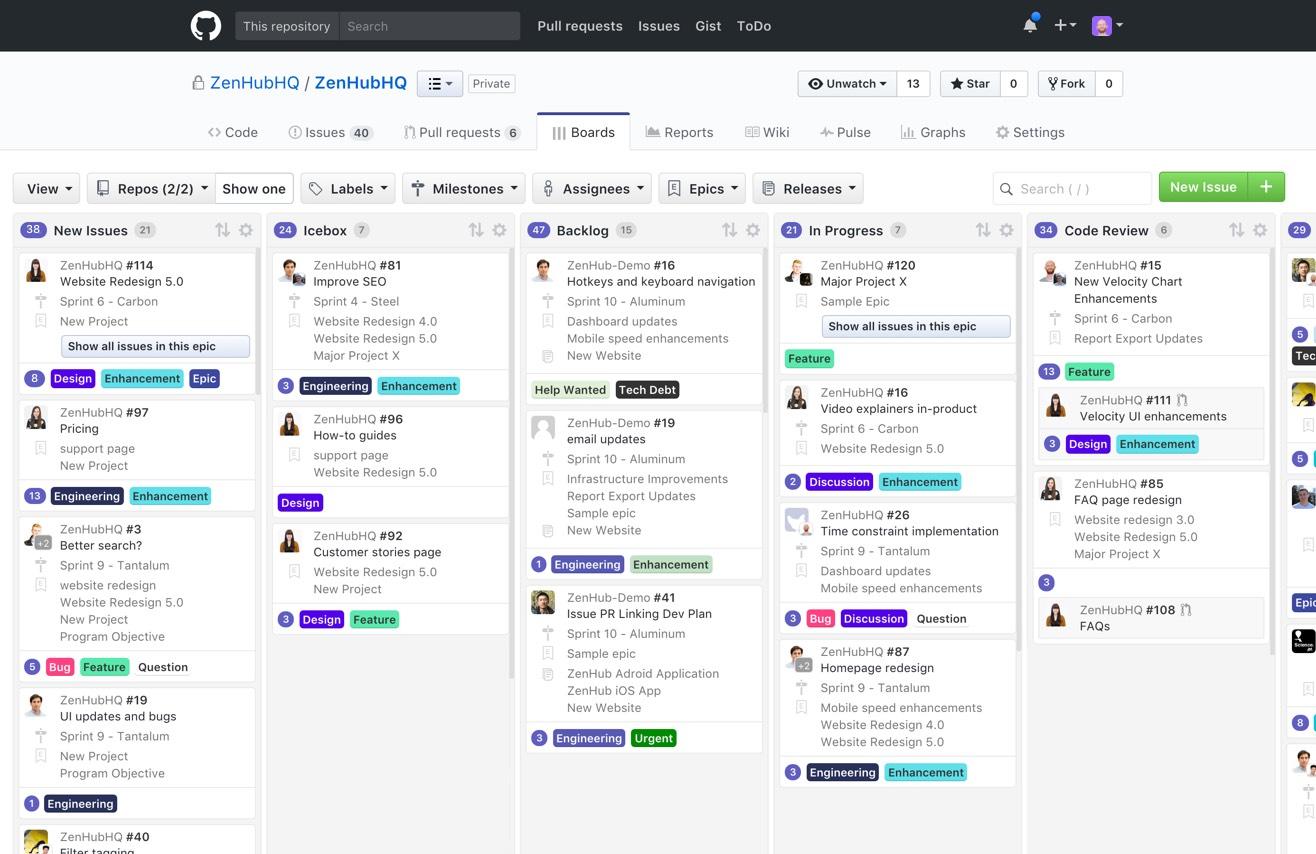
Task: Click the This repository search scope
Action: coord(286,26)
